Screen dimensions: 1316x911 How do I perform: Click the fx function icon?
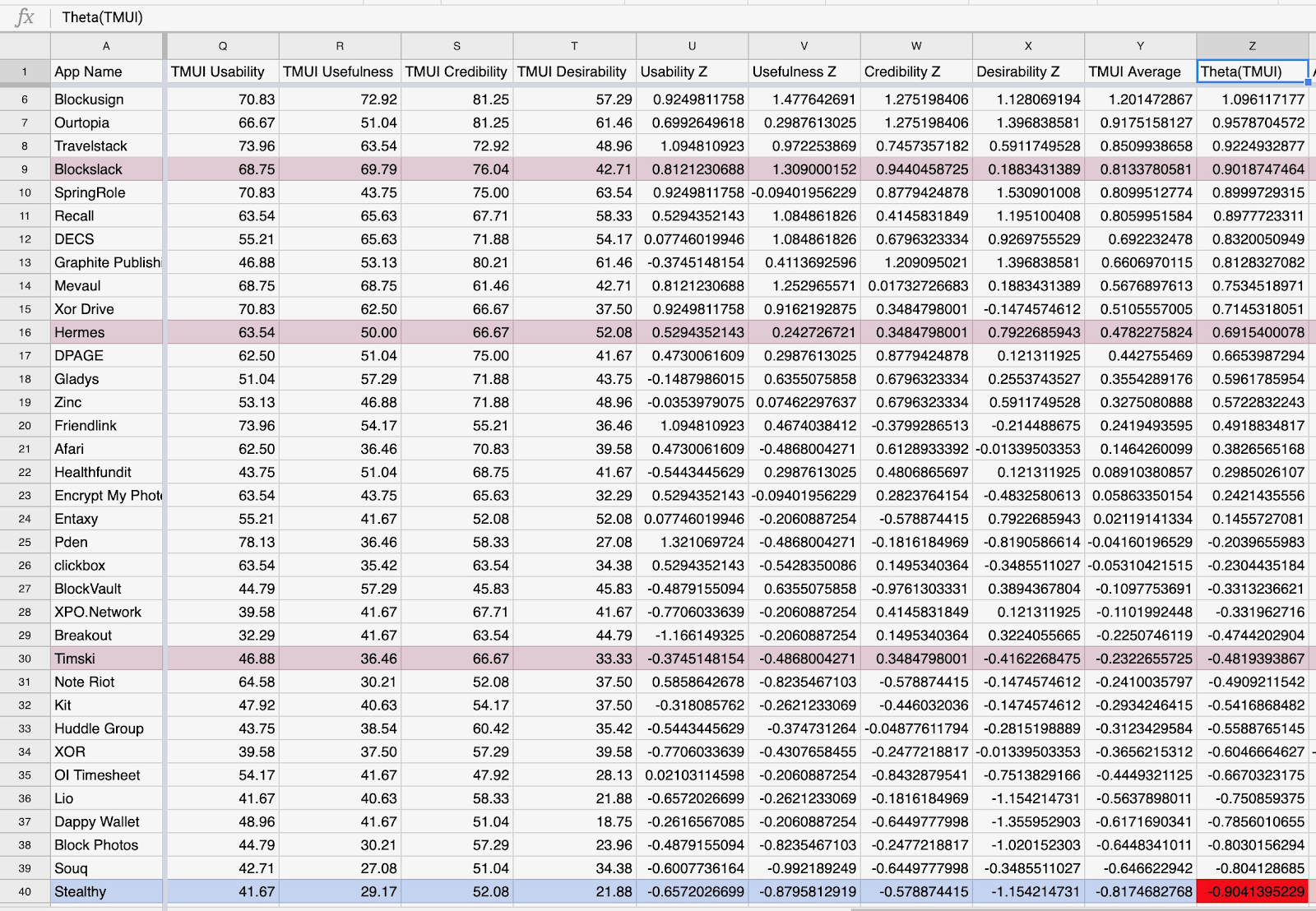click(25, 17)
